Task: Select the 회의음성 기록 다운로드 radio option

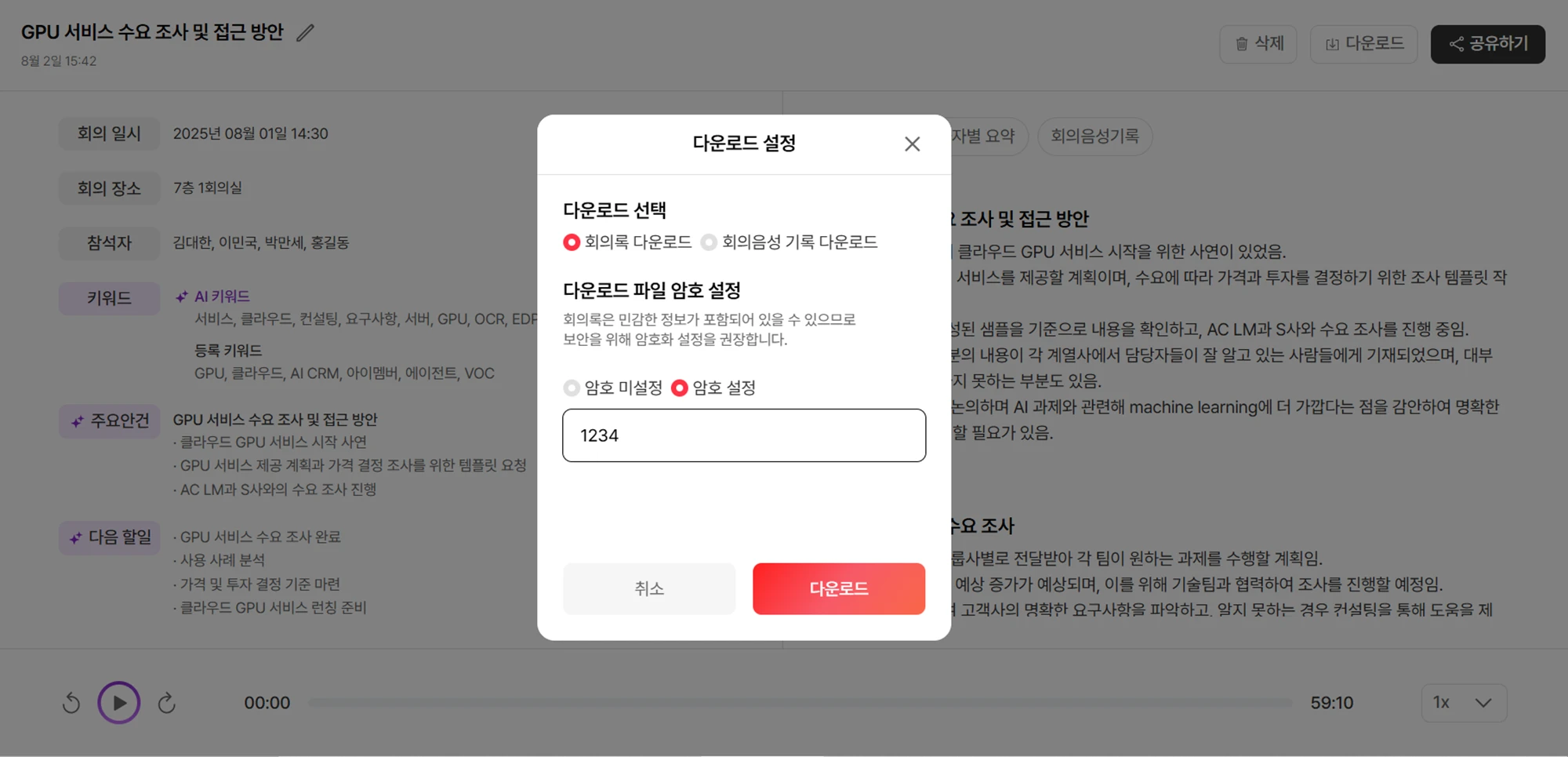Action: click(709, 242)
